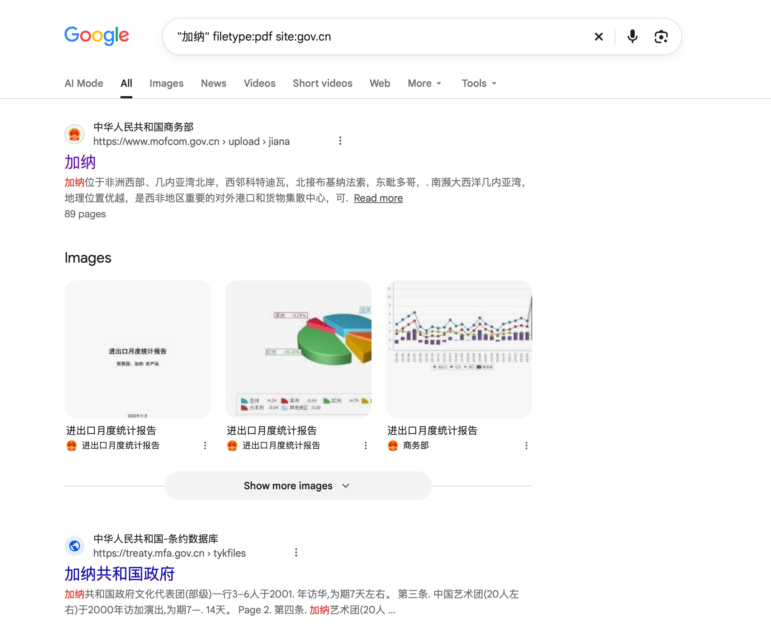Click 中华人民共和国商务部 site name

coord(144,127)
